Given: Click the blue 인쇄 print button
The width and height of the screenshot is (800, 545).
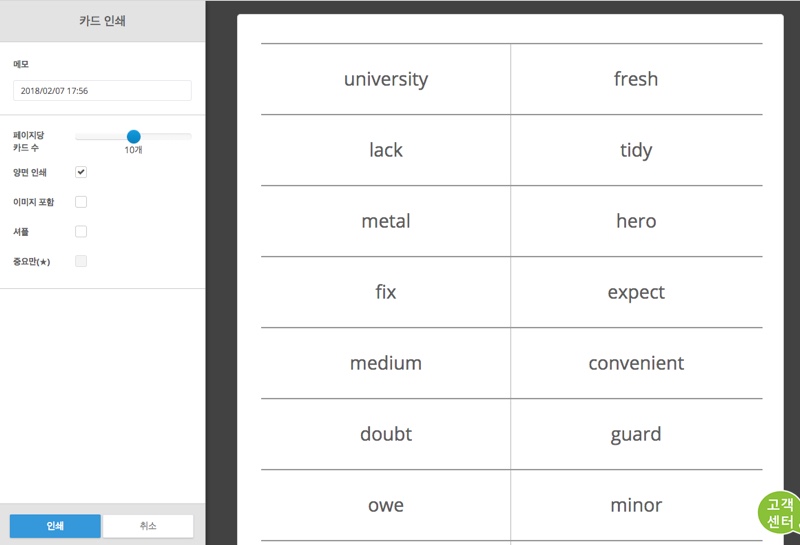Looking at the screenshot, I should click(x=55, y=526).
